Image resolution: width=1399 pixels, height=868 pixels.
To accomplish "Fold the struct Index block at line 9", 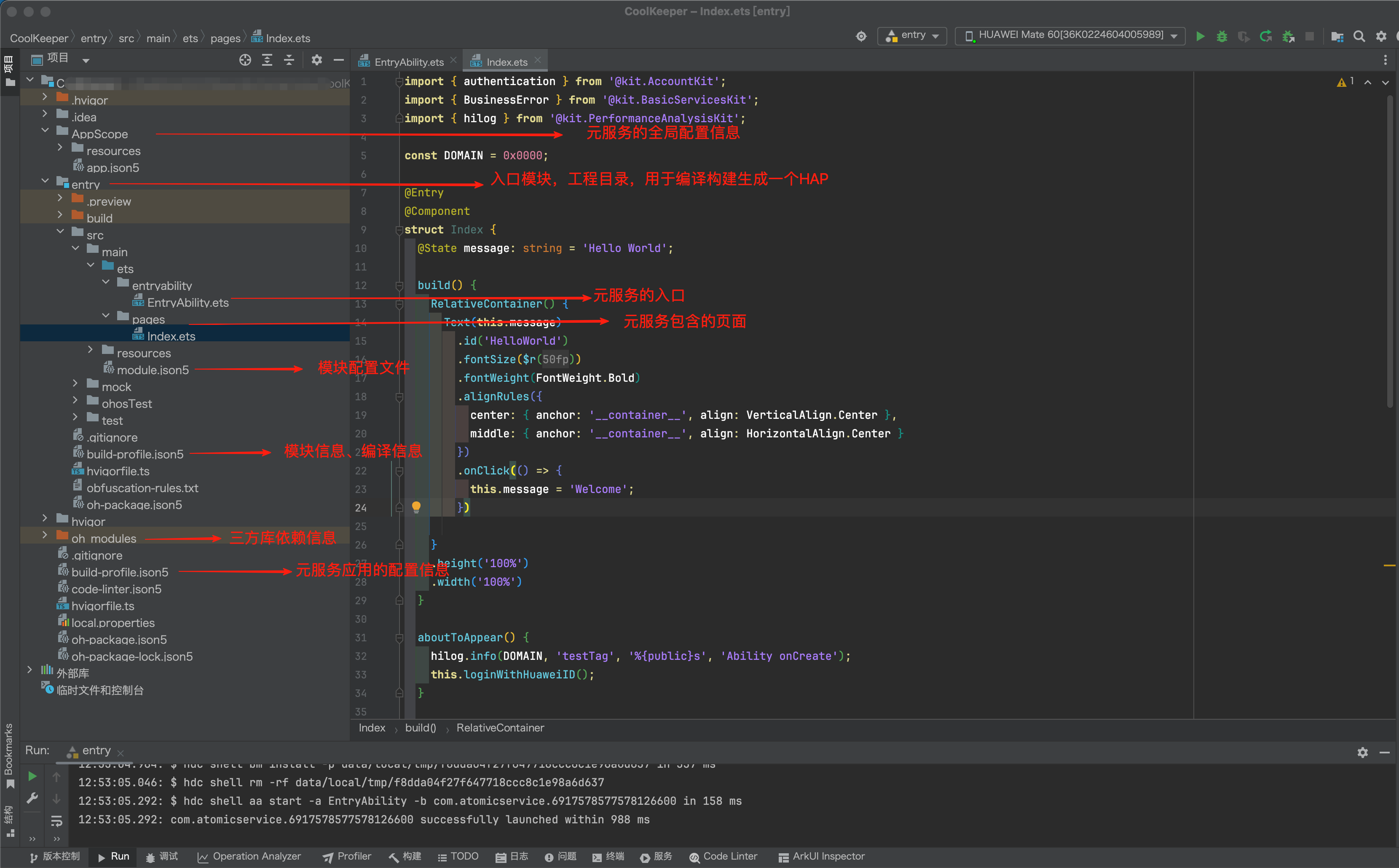I will [399, 230].
